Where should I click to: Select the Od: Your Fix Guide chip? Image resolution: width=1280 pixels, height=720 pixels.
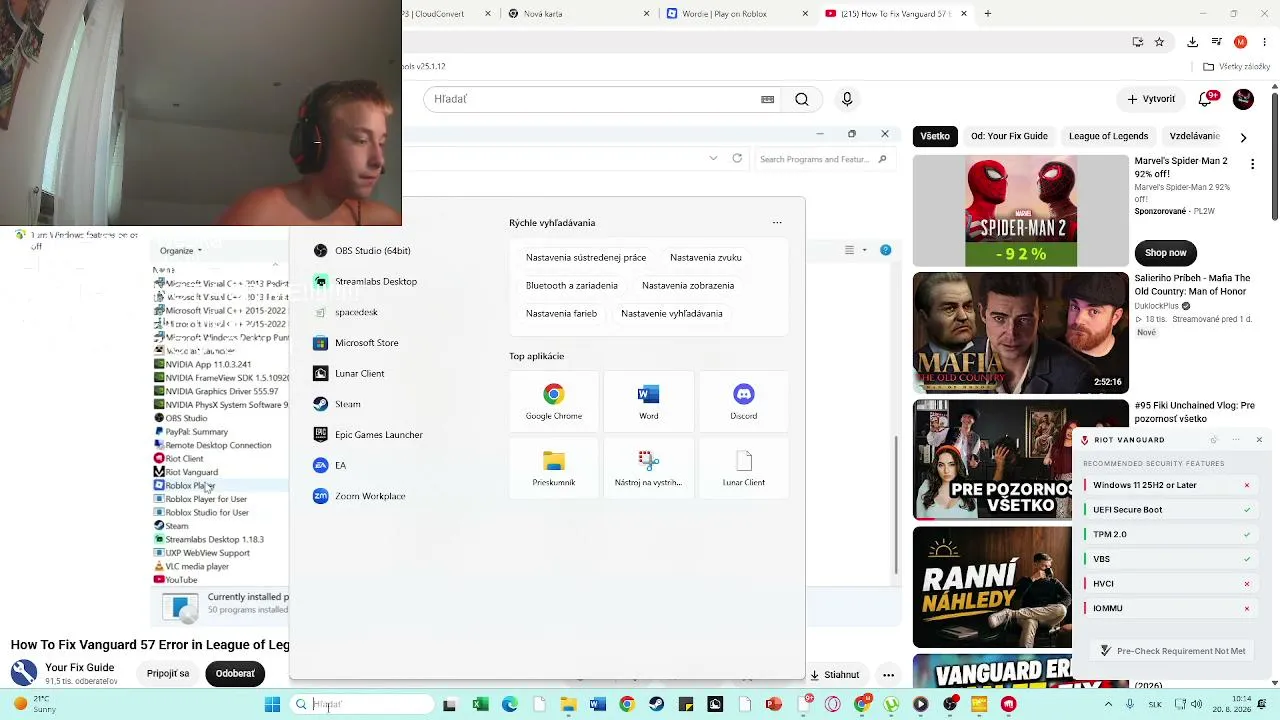[x=1009, y=136]
